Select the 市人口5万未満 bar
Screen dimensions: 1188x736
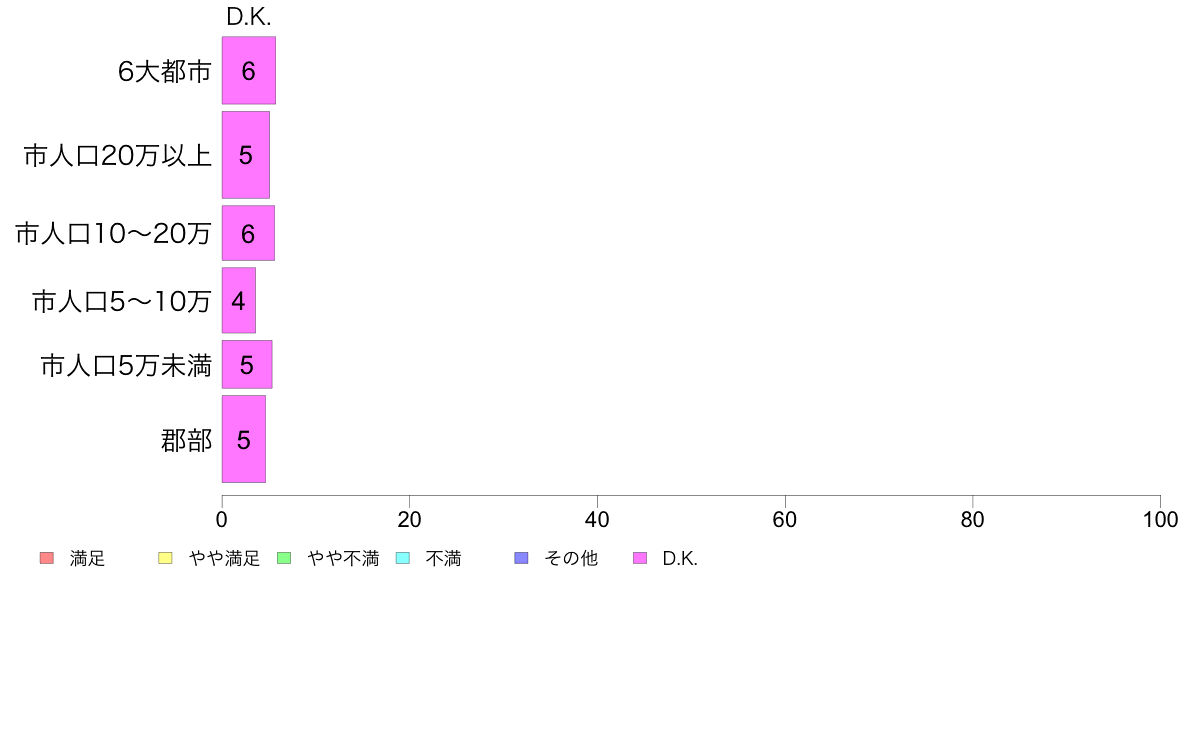(x=247, y=365)
